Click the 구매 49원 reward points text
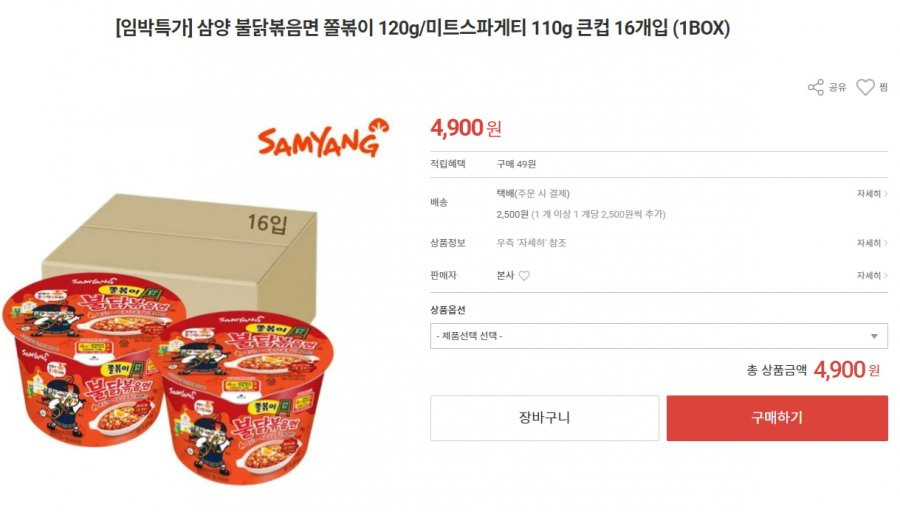Screen dimensions: 900x512 point(516,164)
